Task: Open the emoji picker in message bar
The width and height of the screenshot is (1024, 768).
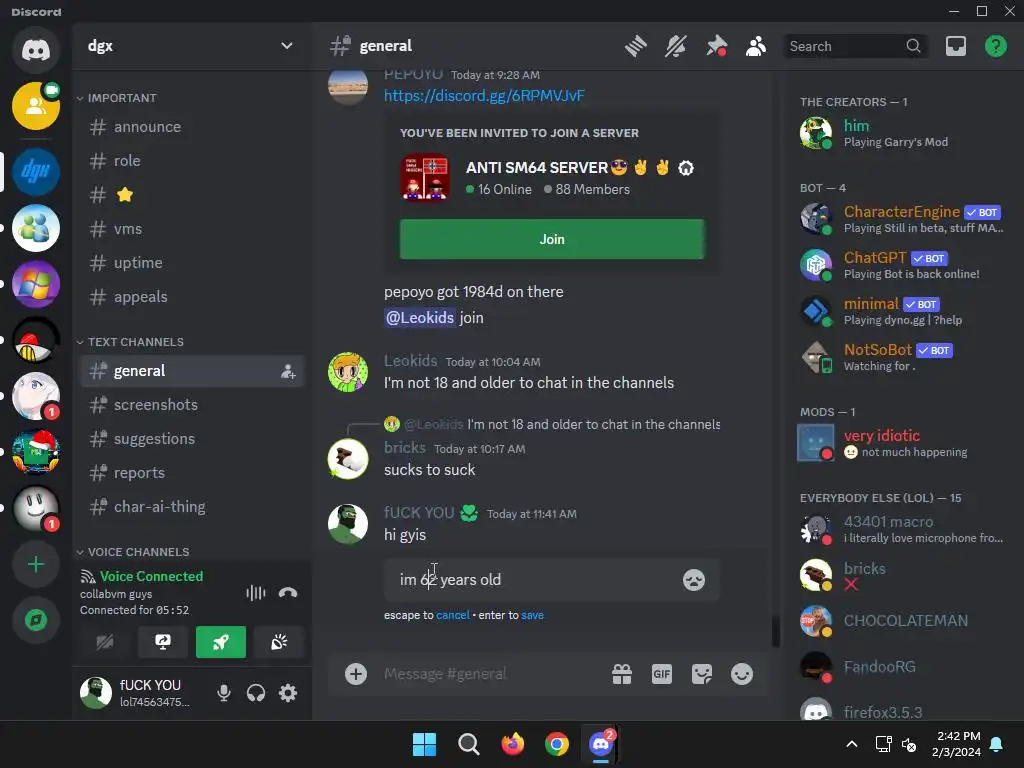Action: pos(742,674)
